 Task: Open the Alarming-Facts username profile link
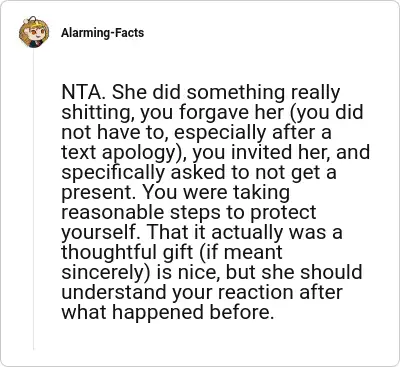(102, 33)
